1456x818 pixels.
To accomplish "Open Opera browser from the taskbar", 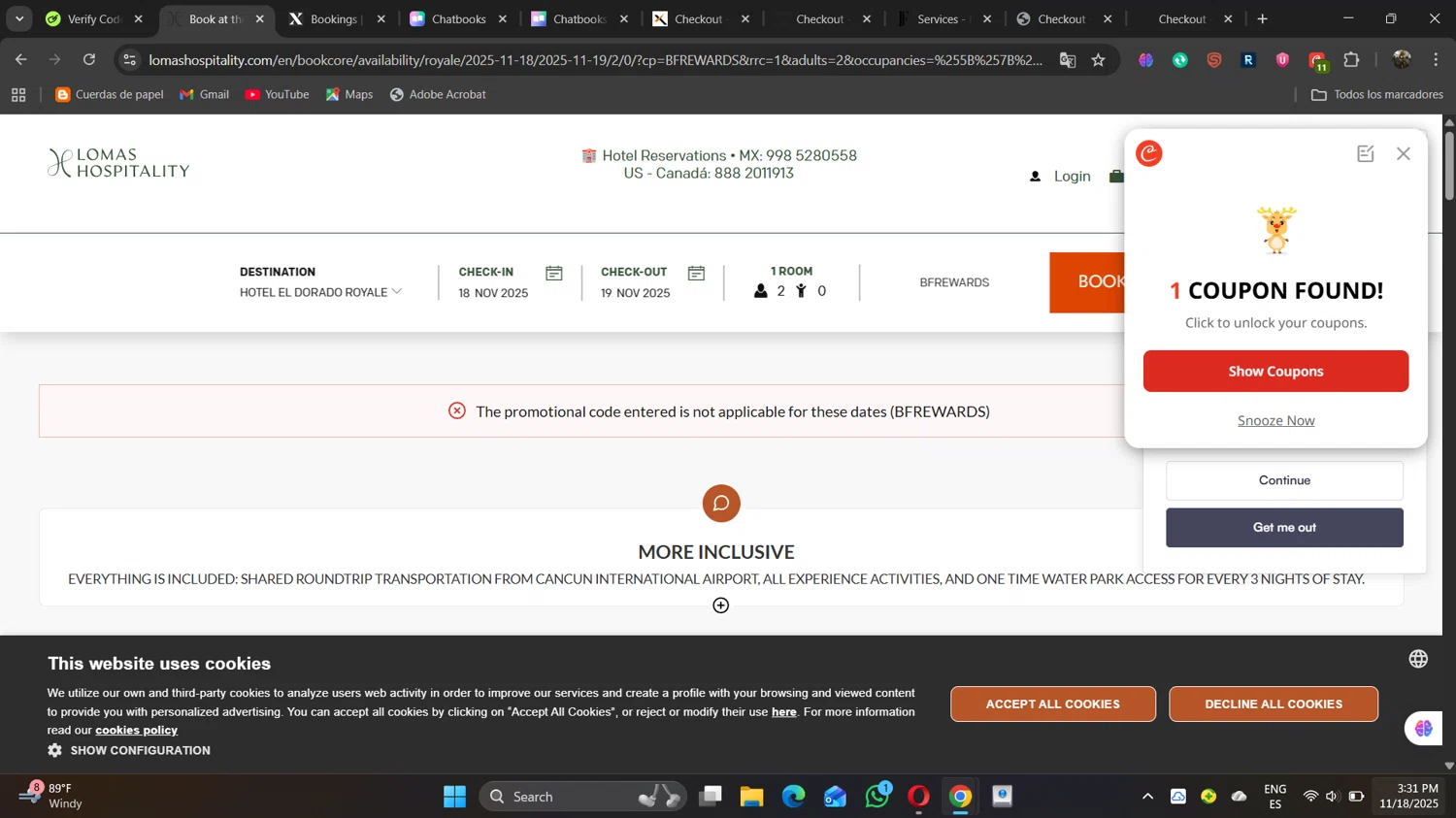I will coord(919,797).
